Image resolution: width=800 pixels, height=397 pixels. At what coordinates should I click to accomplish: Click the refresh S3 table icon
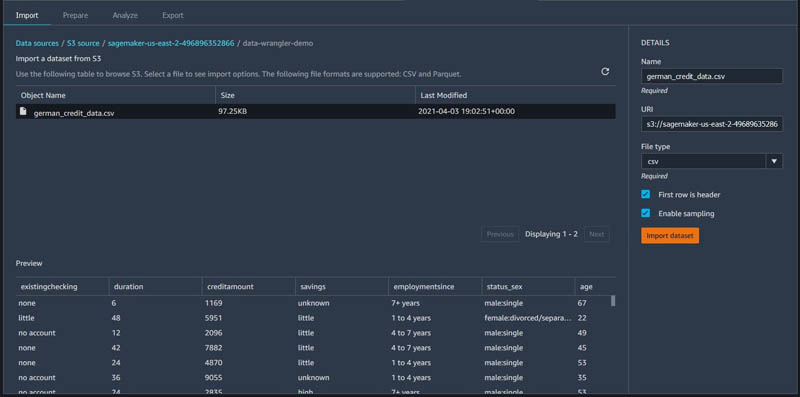pos(605,71)
